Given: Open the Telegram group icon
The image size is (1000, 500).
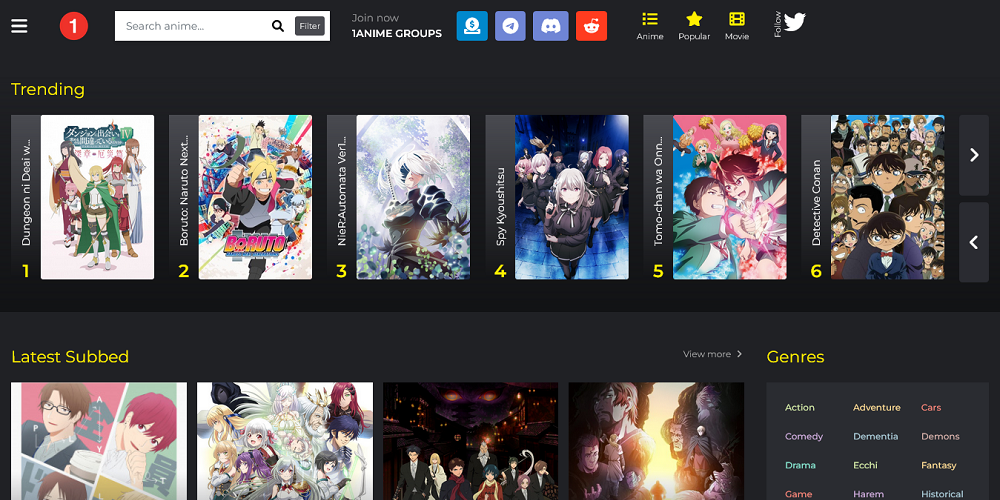Looking at the screenshot, I should click(510, 26).
